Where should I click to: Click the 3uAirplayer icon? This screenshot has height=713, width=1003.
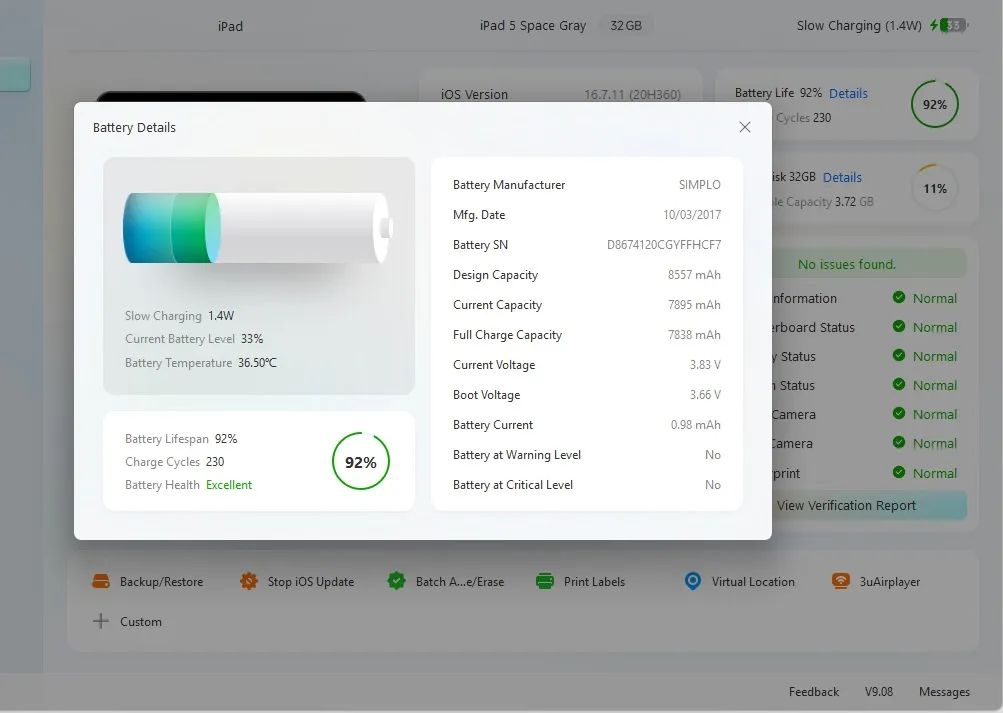coord(841,581)
